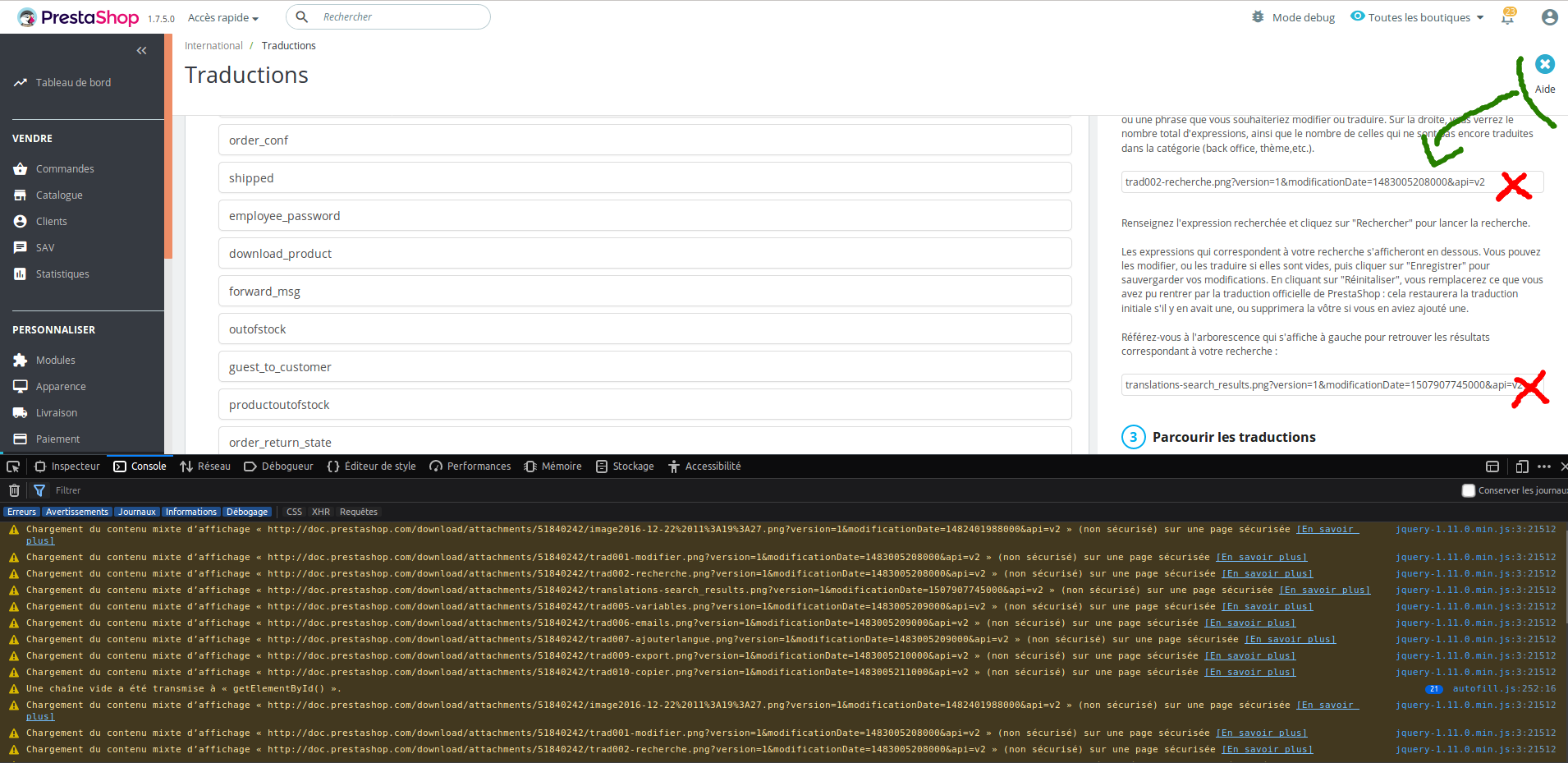1568x763 pixels.
Task: Click Traductions breadcrumb link
Action: tap(288, 46)
